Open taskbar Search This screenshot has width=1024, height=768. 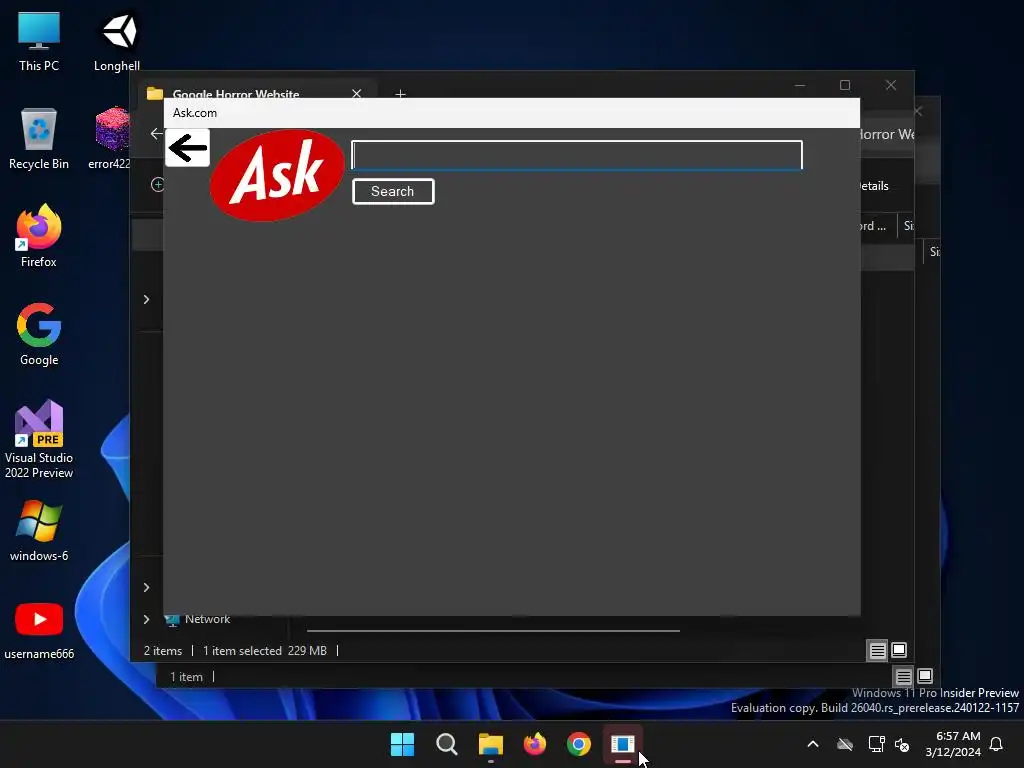click(x=447, y=744)
